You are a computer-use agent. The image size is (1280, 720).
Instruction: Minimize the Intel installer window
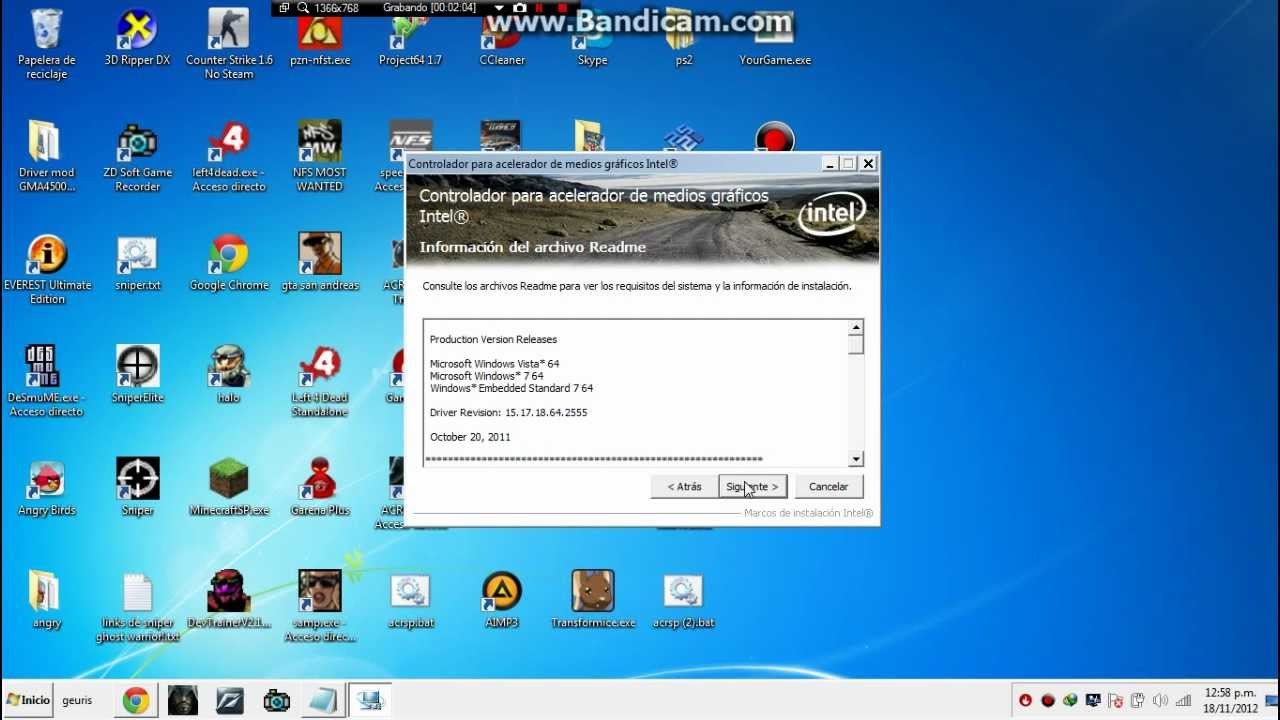(829, 163)
